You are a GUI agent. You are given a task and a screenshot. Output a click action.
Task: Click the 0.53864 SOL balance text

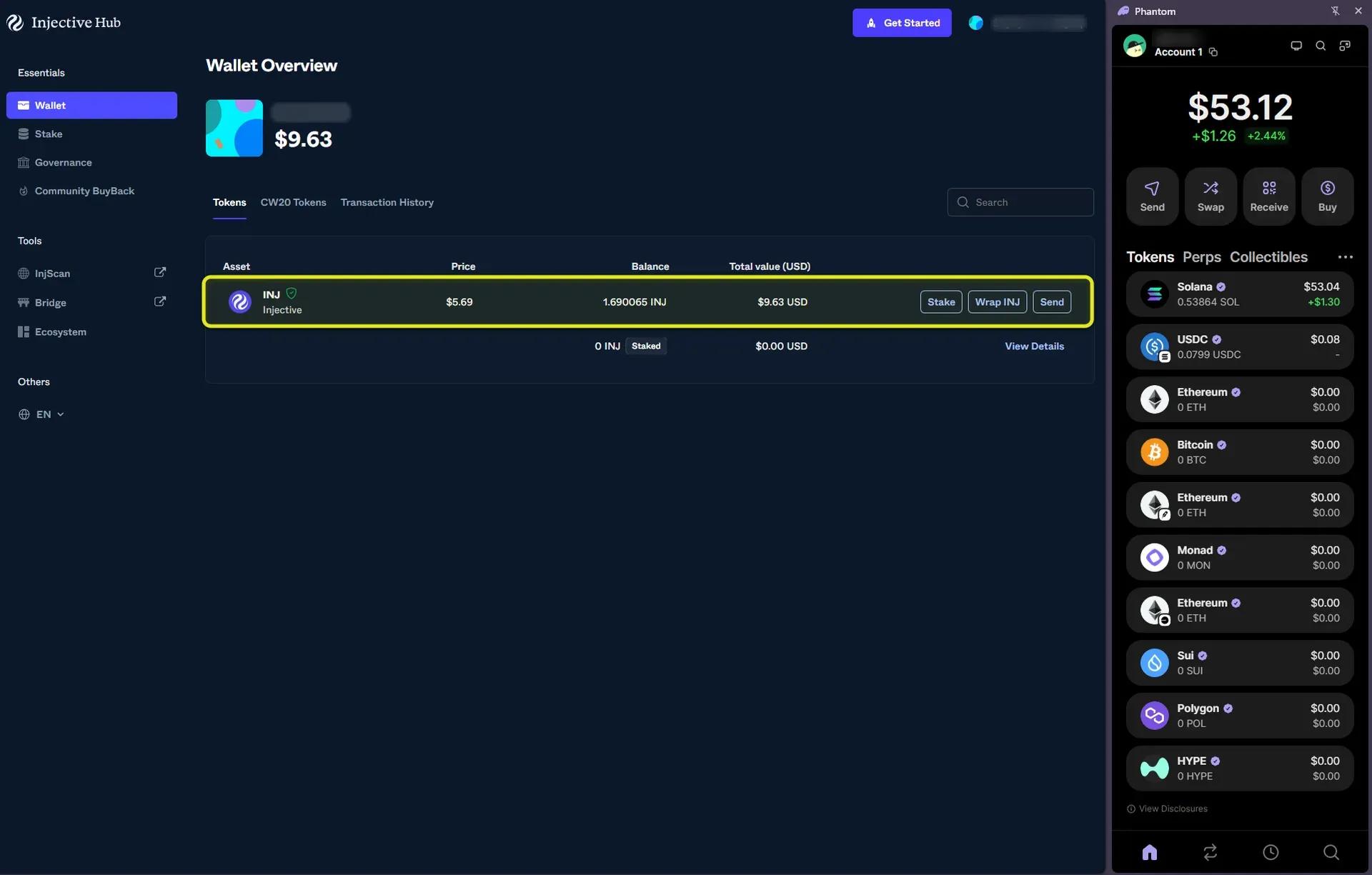pyautogui.click(x=1208, y=302)
